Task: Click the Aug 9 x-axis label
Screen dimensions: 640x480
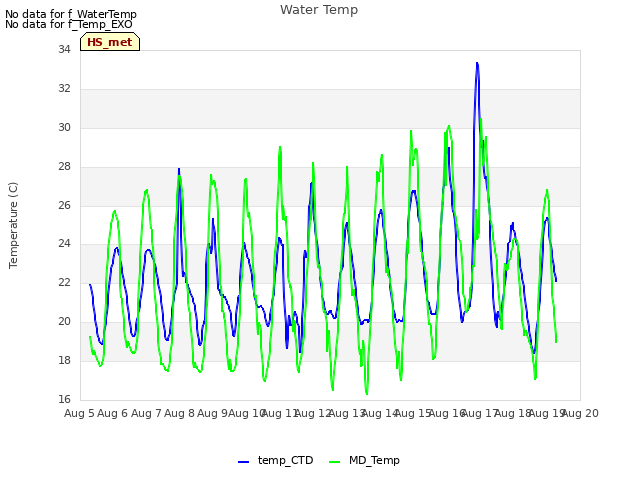Action: click(212, 413)
